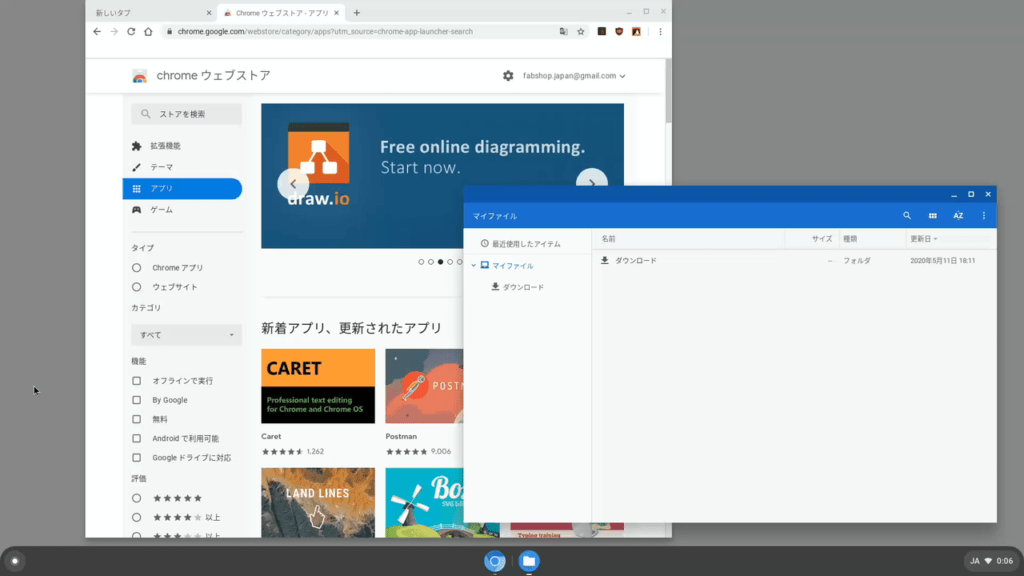Click the LAND LINES app thumbnail
This screenshot has height=576, width=1024.
click(318, 503)
